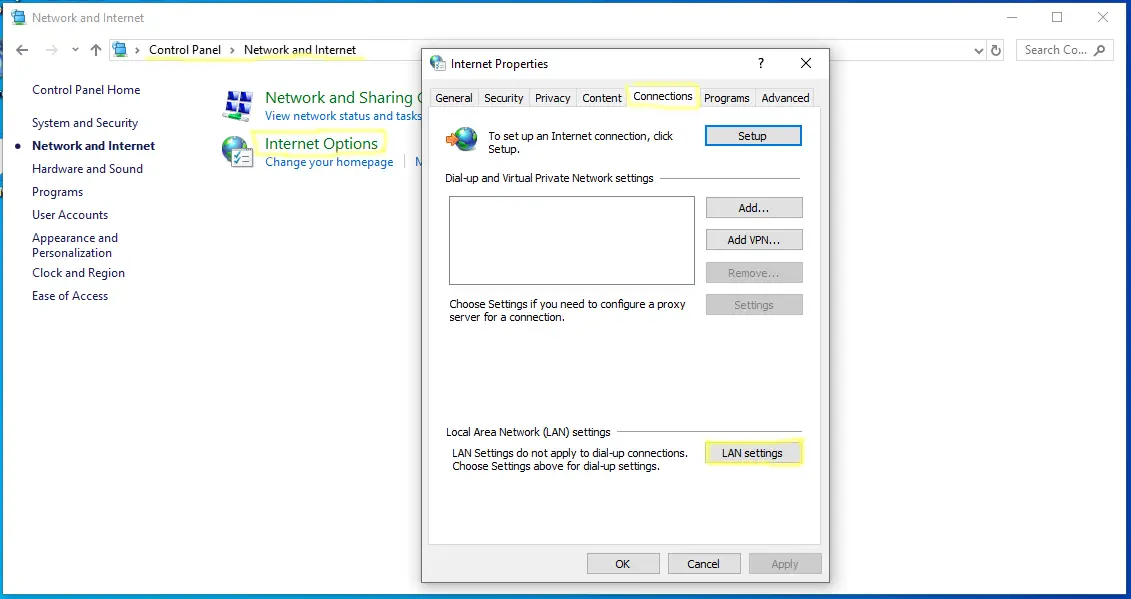
Task: Switch to the Security tab
Action: pos(503,98)
